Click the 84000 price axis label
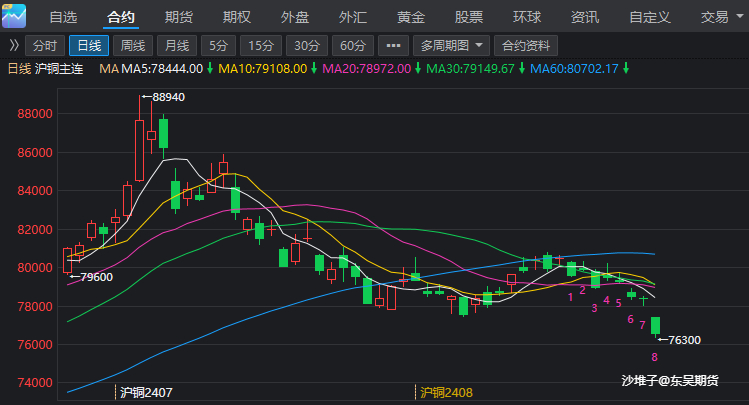Screen dimensions: 749x405 (x=35, y=191)
